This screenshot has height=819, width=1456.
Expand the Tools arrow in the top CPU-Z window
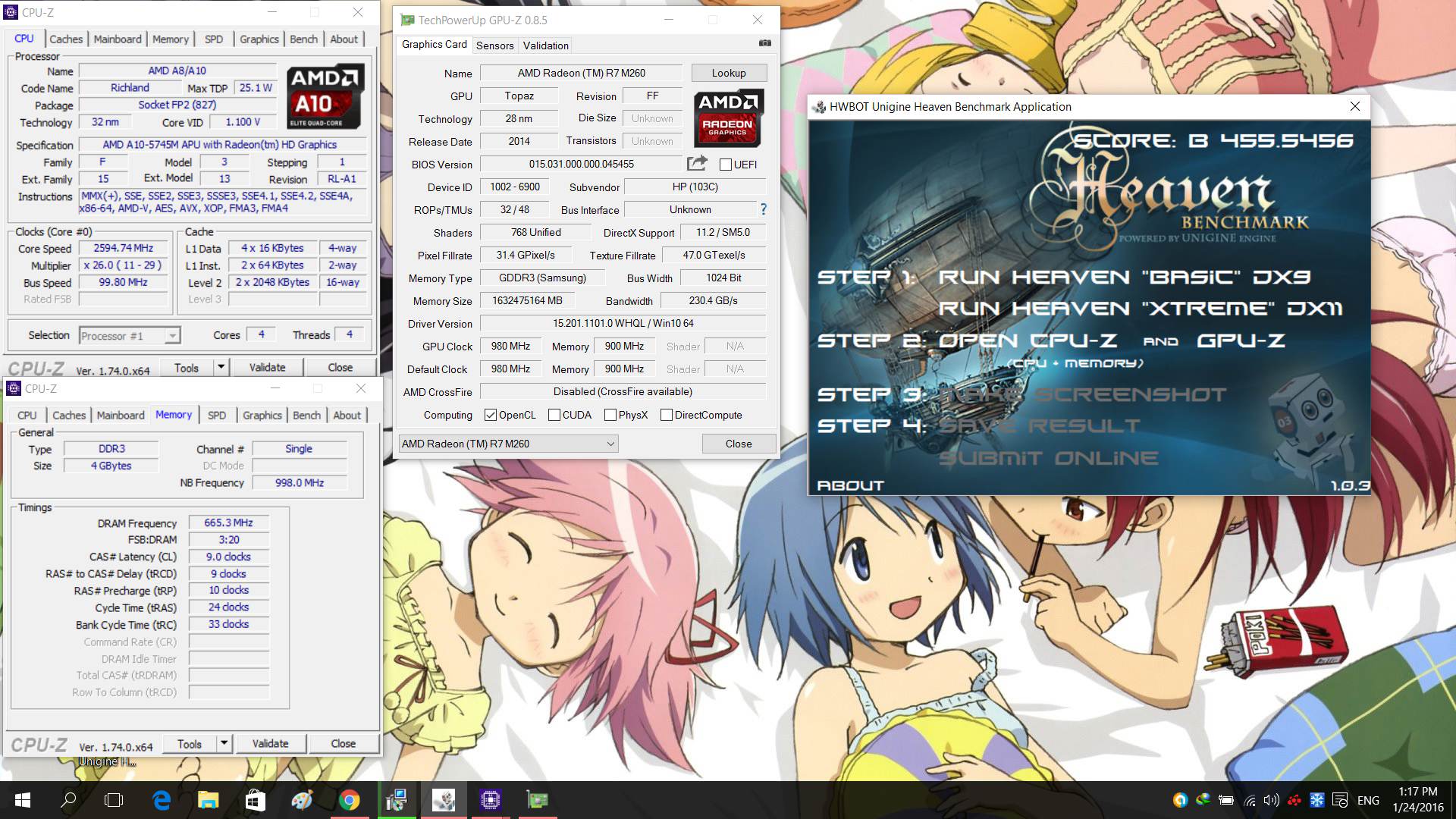(221, 367)
